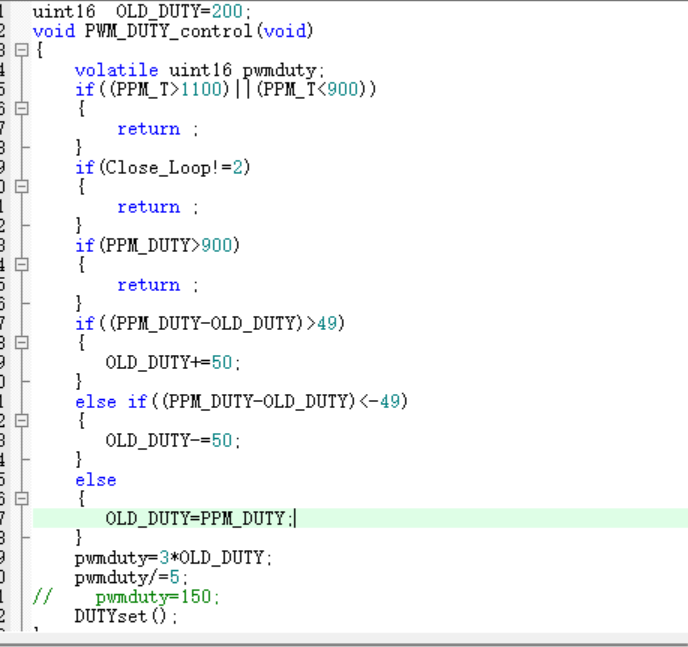Click the pwmduty=3*OLD_DUTY statement
688x647 pixels.
coord(173,558)
